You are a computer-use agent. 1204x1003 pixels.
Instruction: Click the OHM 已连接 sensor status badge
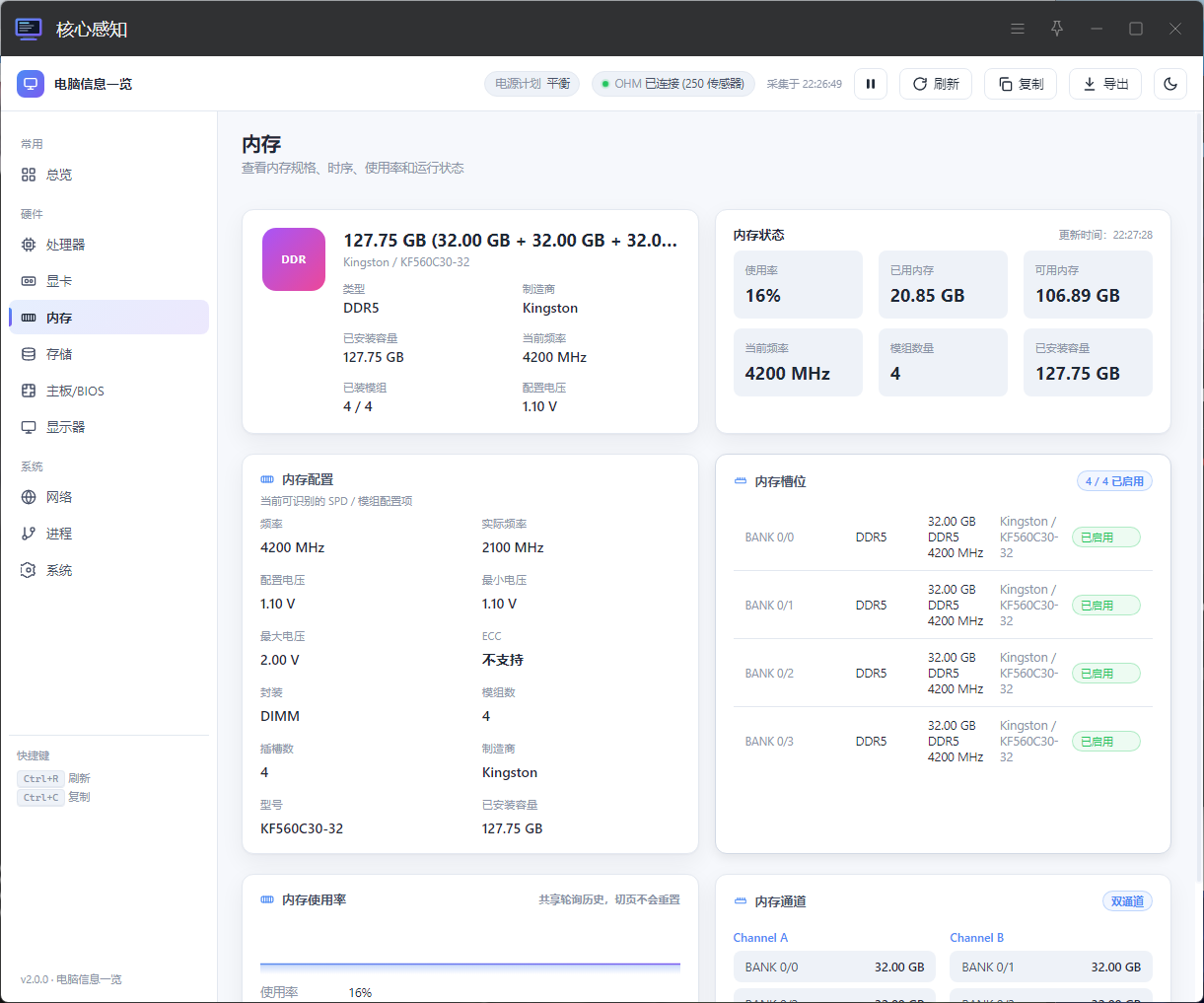[x=673, y=84]
